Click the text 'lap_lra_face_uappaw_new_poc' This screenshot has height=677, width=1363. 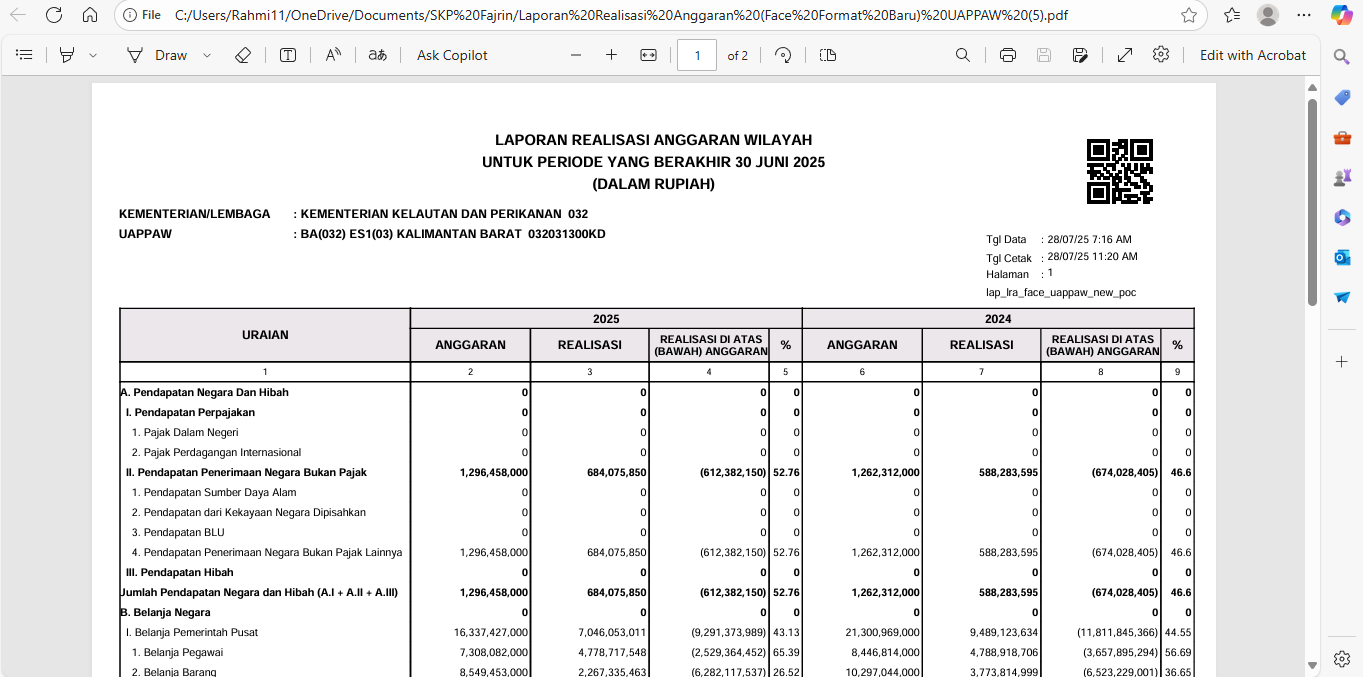tap(1061, 293)
